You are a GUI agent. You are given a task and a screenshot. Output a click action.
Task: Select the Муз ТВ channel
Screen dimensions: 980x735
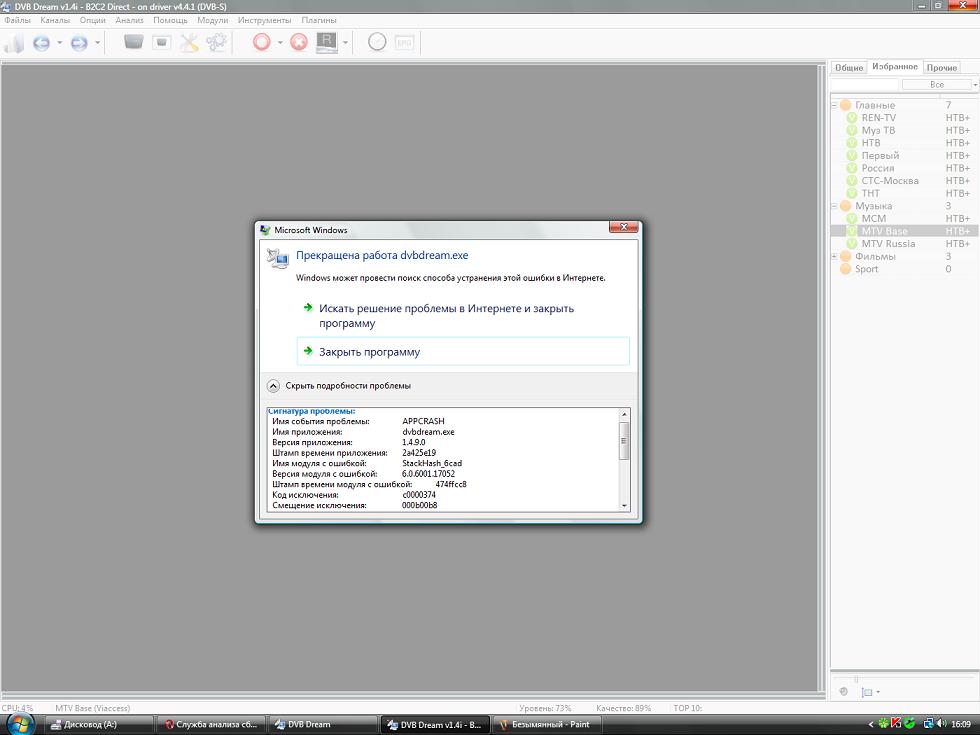click(878, 130)
